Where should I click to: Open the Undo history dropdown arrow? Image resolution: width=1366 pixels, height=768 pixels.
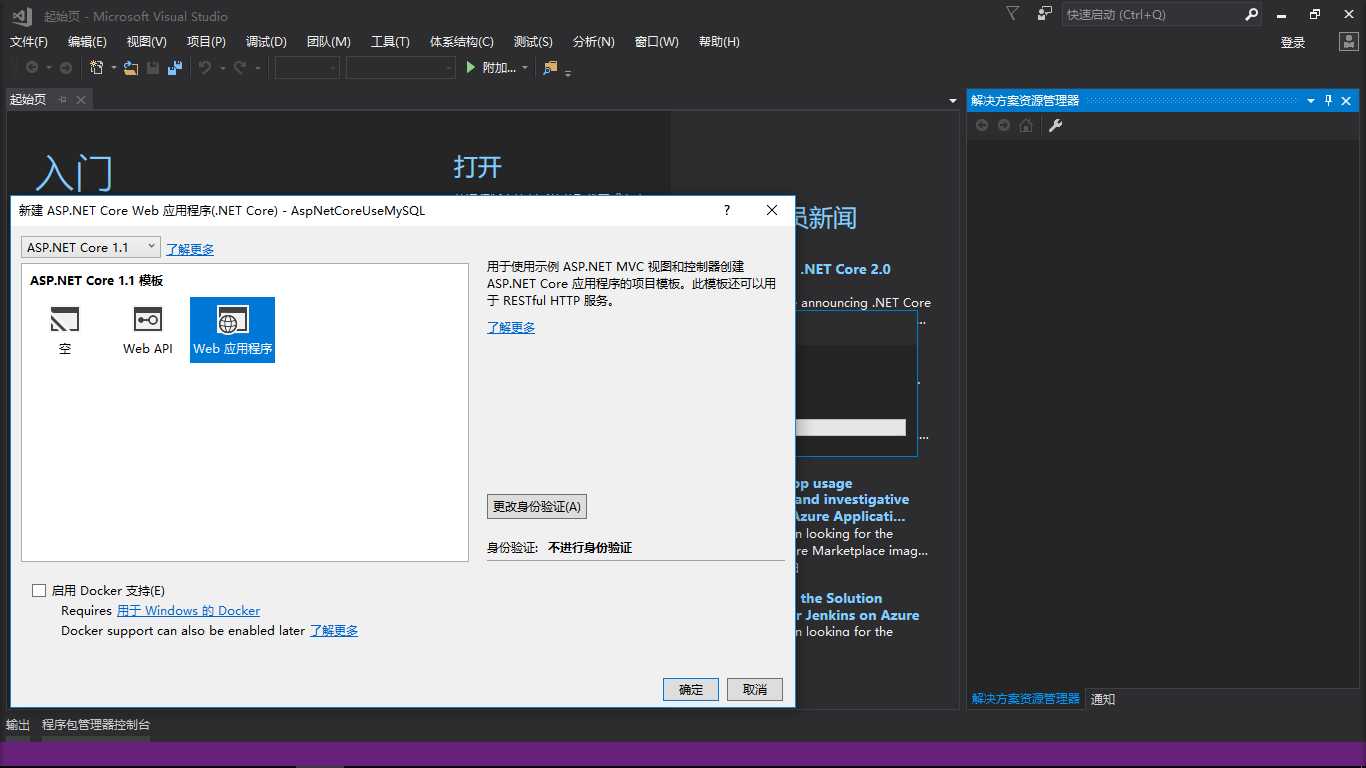pyautogui.click(x=222, y=68)
